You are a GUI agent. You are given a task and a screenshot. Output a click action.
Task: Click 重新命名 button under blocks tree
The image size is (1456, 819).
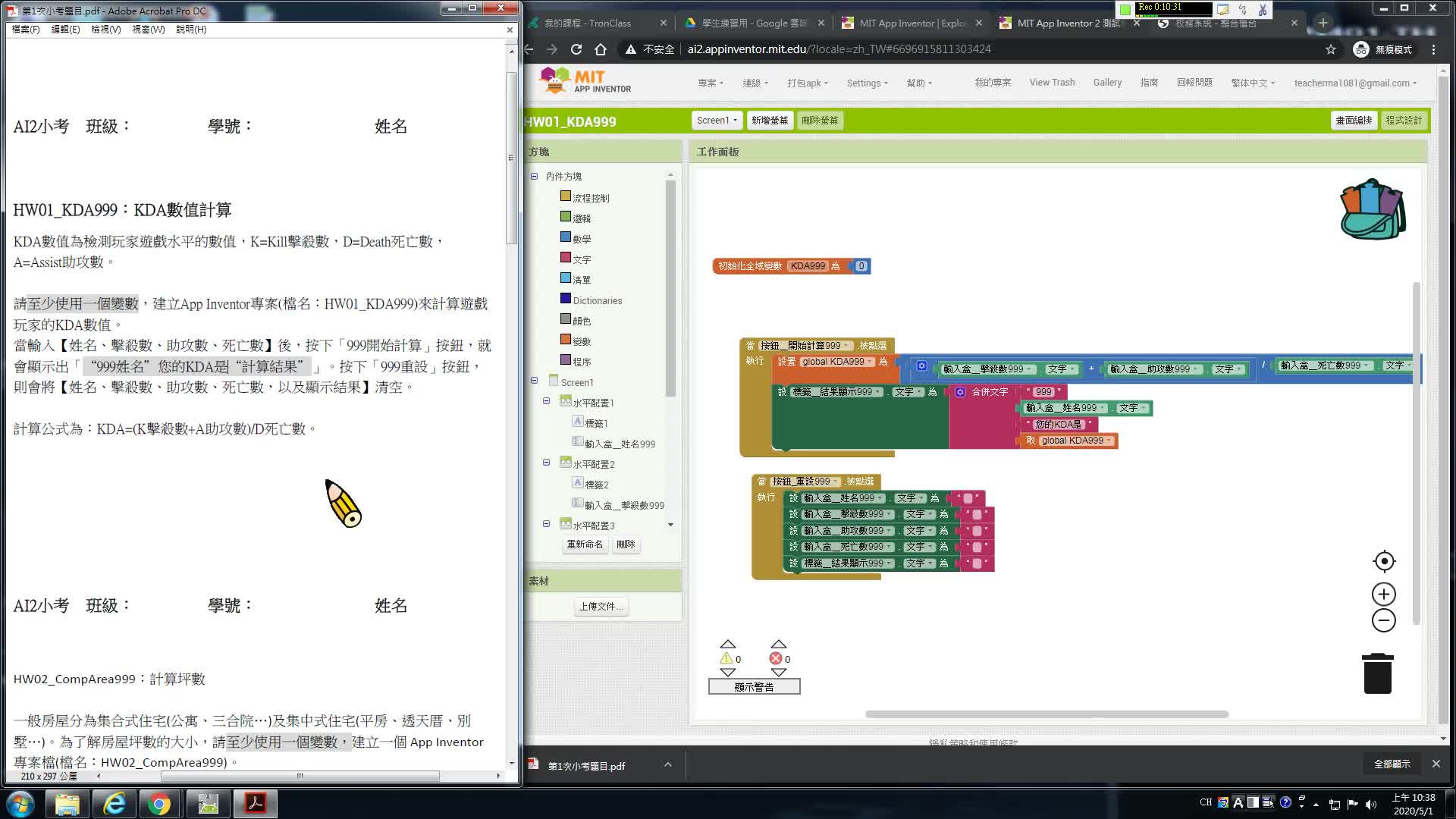[585, 544]
